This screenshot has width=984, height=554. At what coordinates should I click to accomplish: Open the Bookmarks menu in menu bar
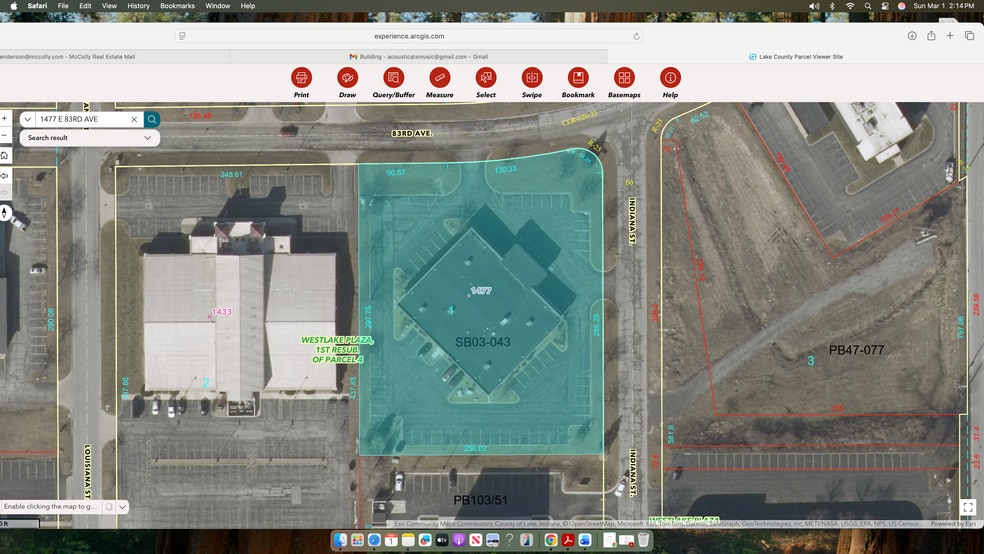pos(177,6)
